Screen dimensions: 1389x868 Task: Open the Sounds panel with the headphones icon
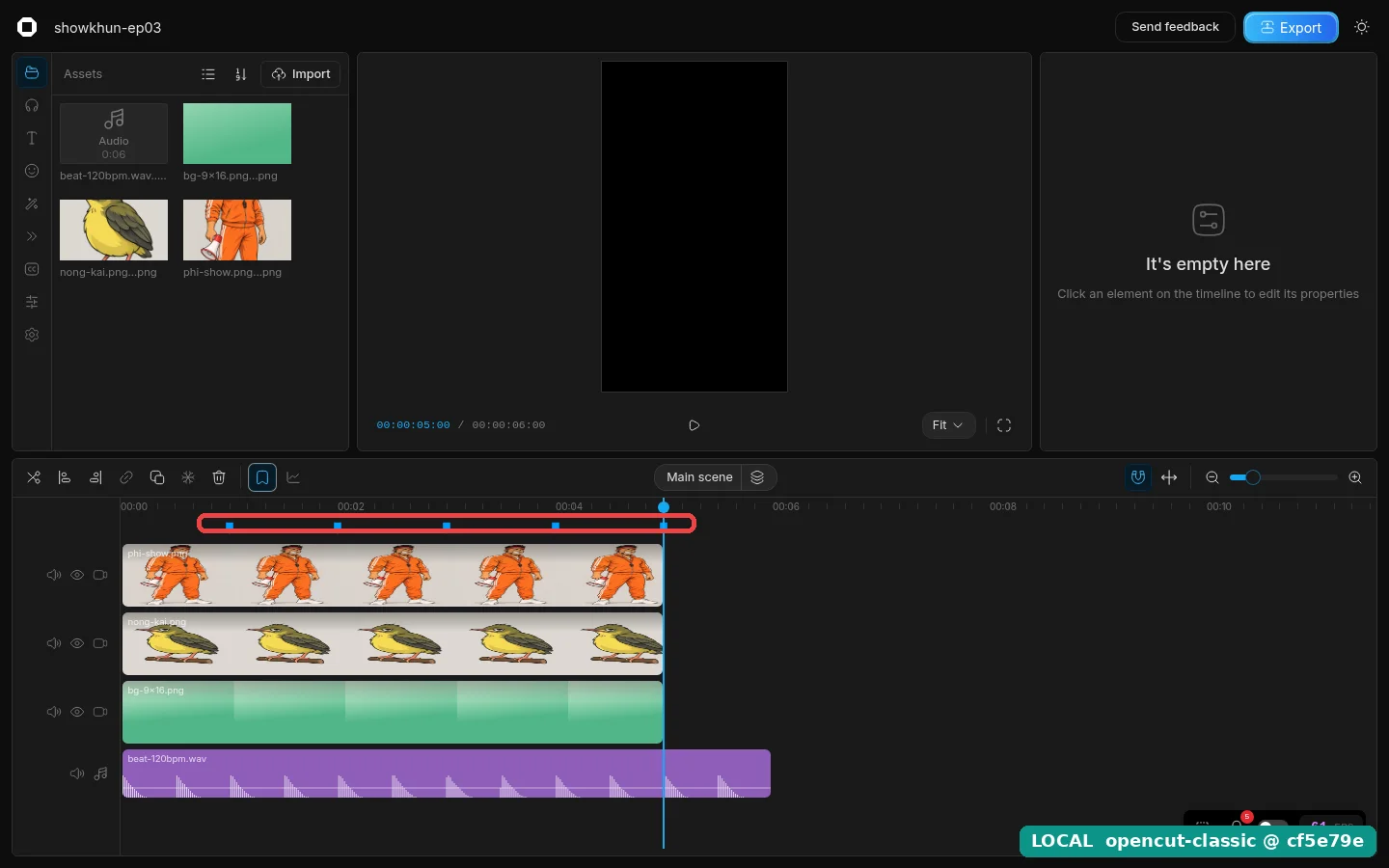(x=32, y=105)
